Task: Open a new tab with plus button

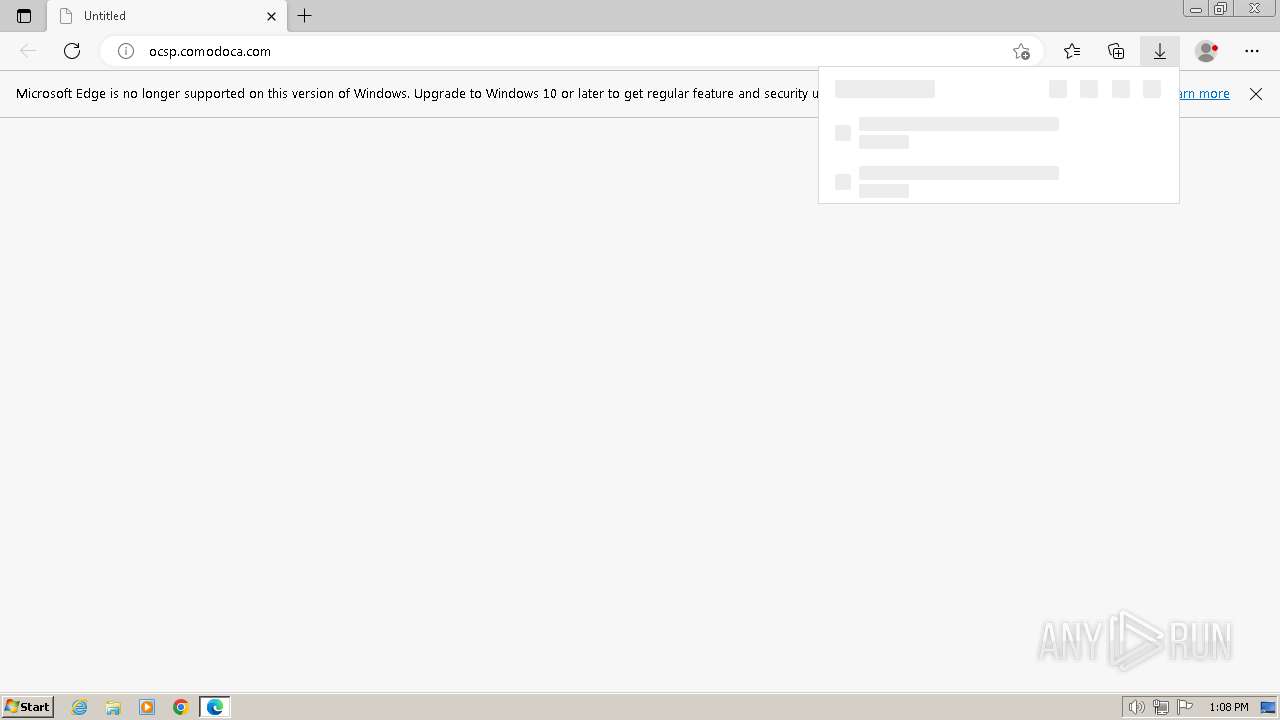Action: pos(305,16)
